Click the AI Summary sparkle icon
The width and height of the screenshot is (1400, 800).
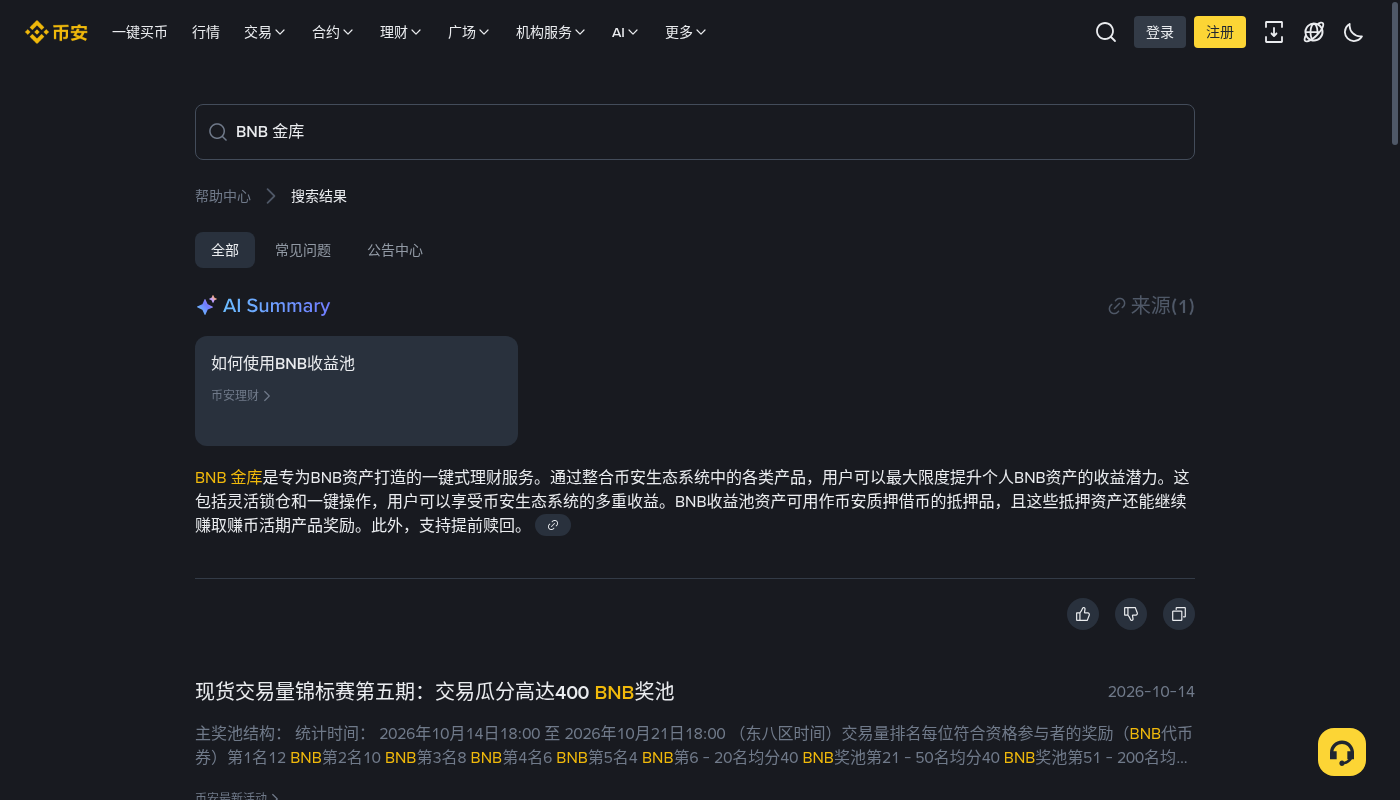(x=206, y=306)
